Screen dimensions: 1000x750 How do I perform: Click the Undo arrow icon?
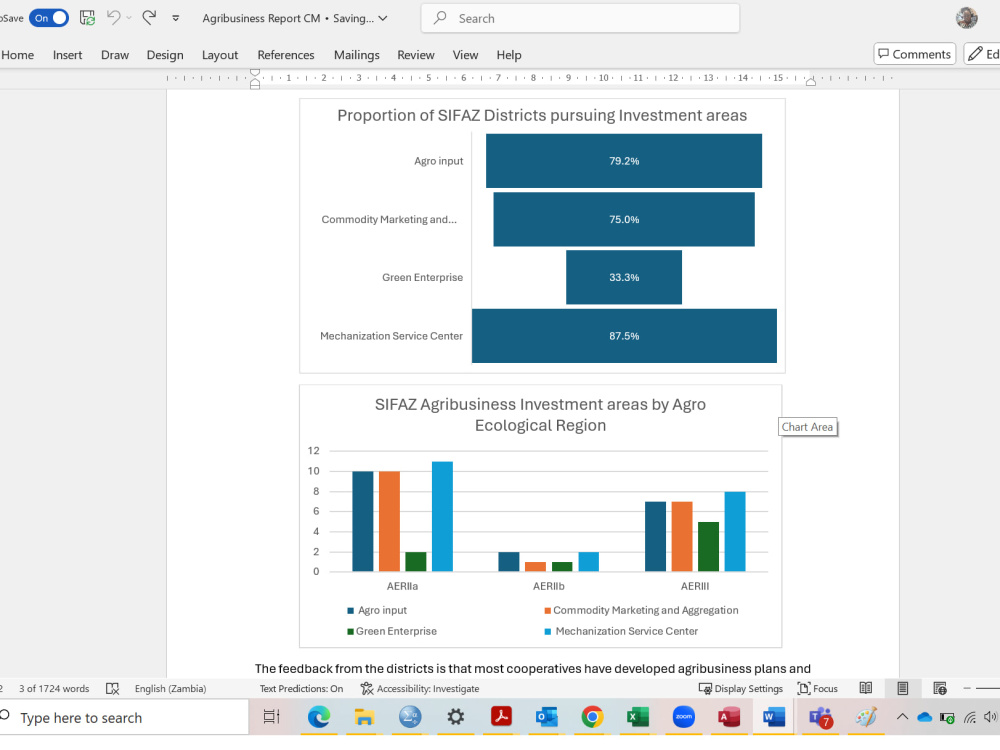click(114, 17)
